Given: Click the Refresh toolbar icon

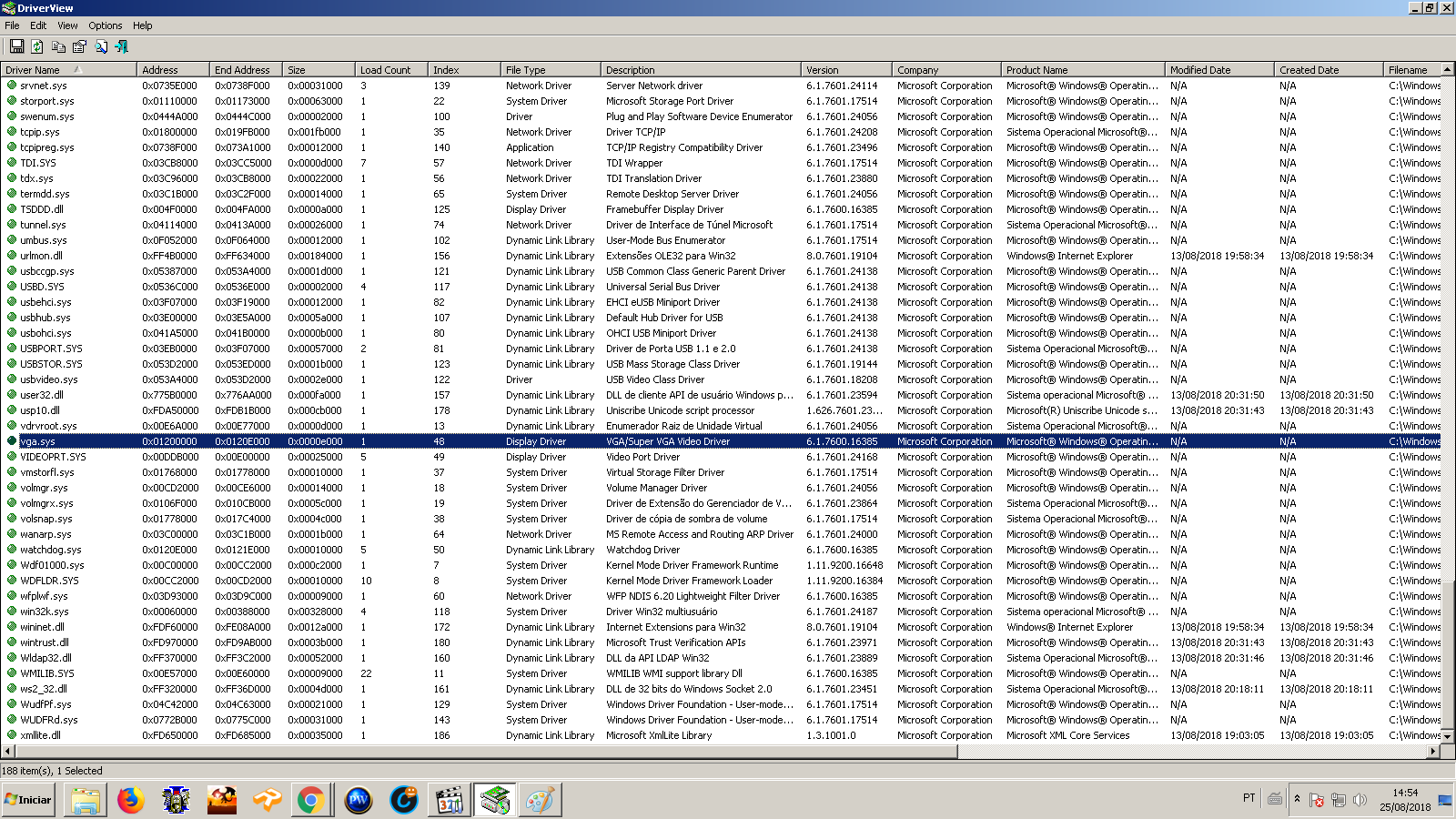Looking at the screenshot, I should pyautogui.click(x=37, y=46).
